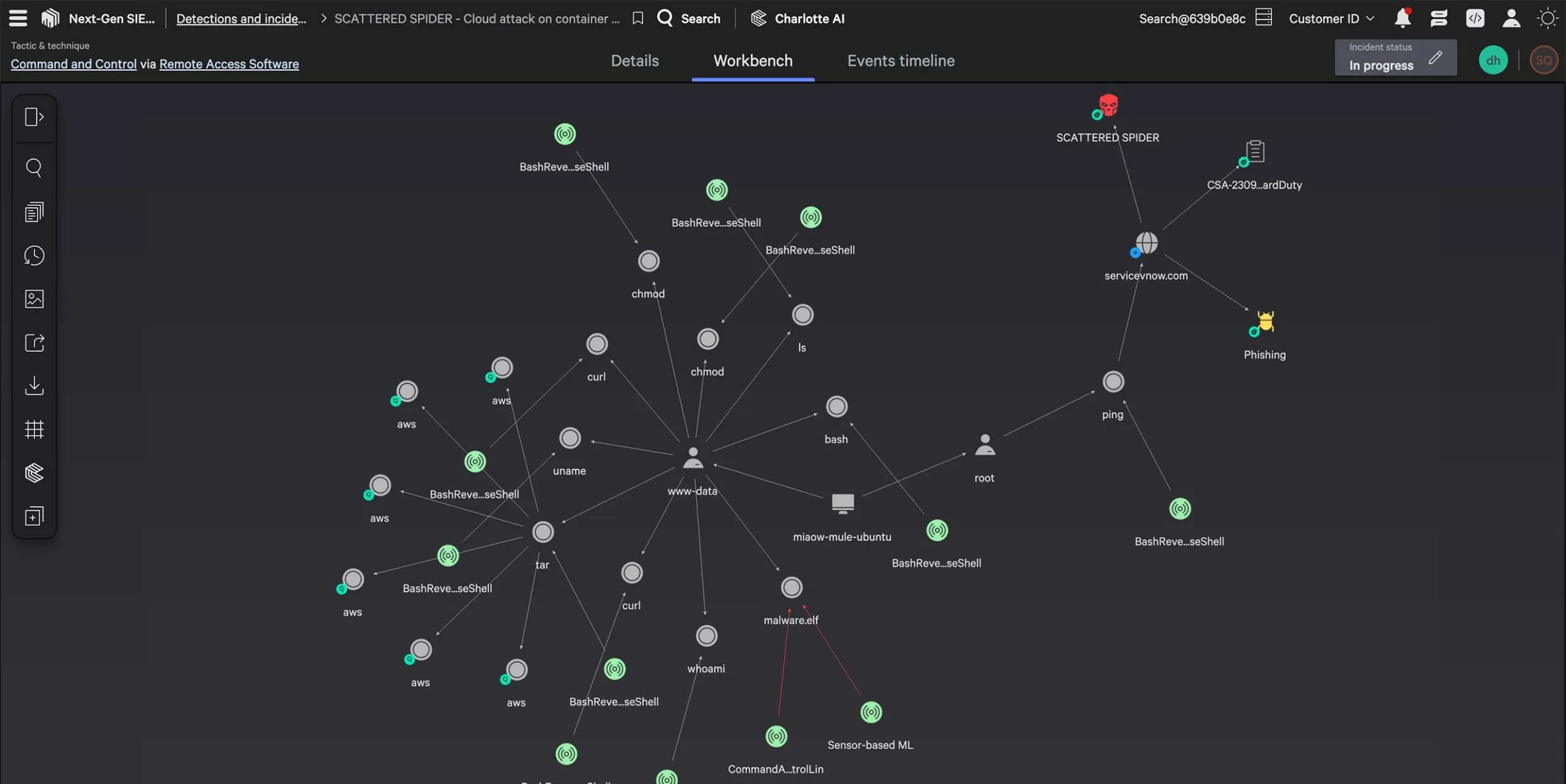Select the CommandA...trolLin detection node

point(776,736)
